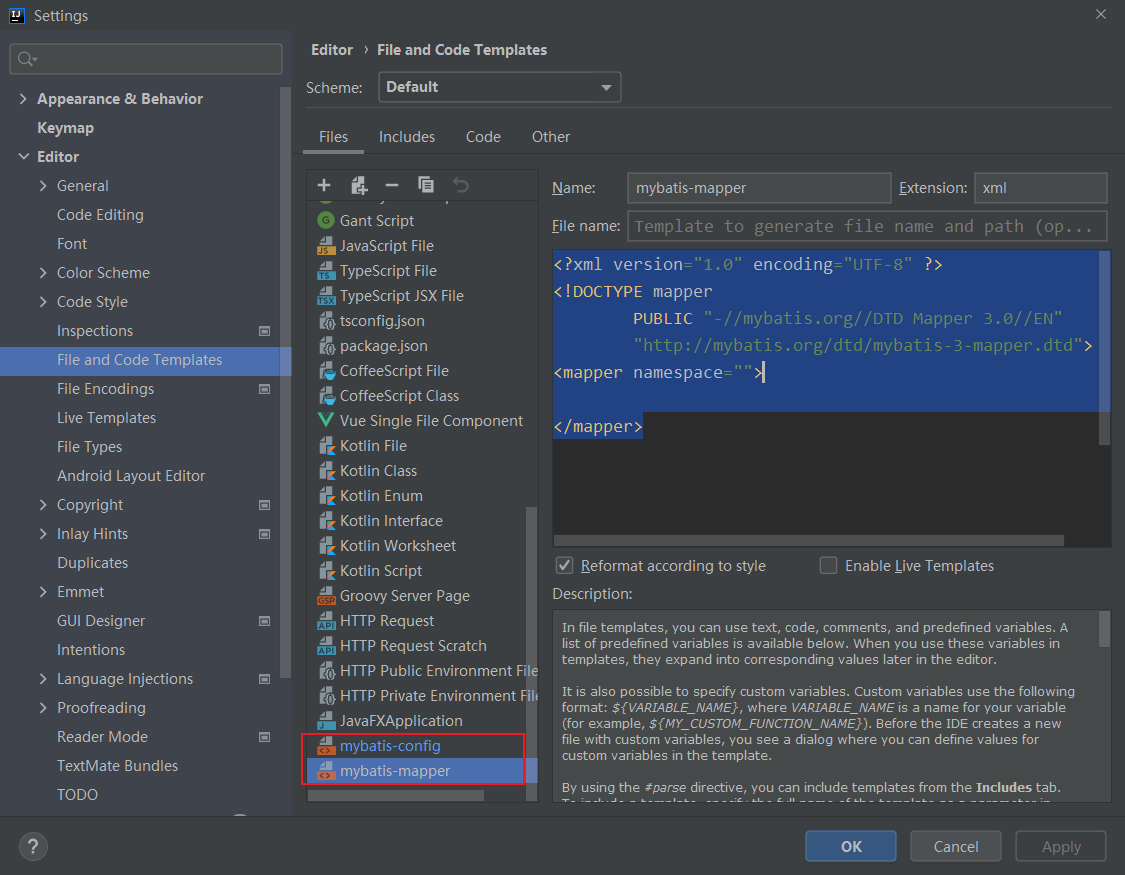Expand the Emmet node
Screen dimensions: 1125x875
click(x=43, y=592)
